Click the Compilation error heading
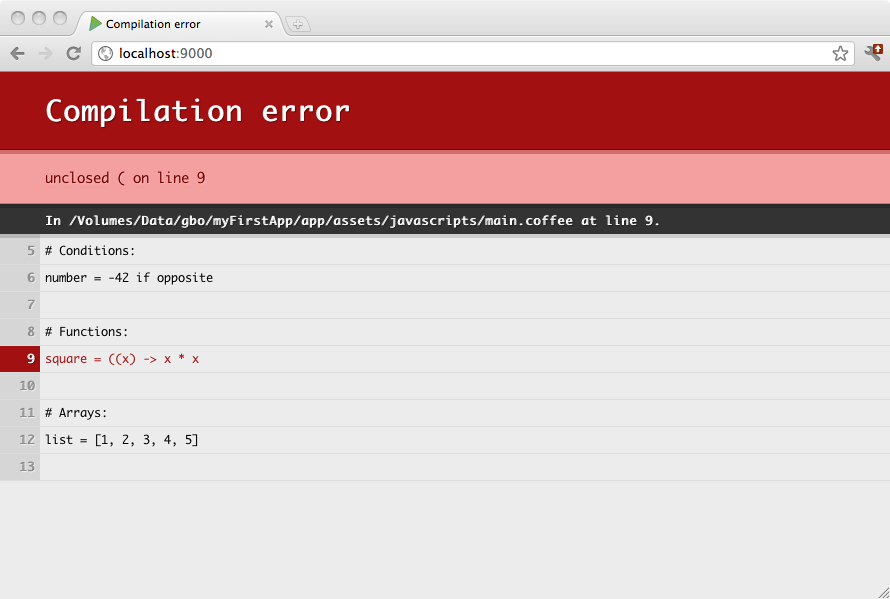Screen dimensions: 890x599 (x=197, y=110)
